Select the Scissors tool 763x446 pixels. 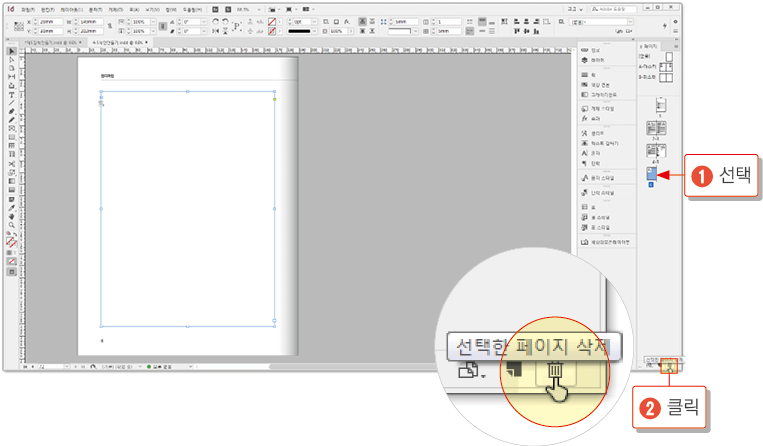(12, 163)
